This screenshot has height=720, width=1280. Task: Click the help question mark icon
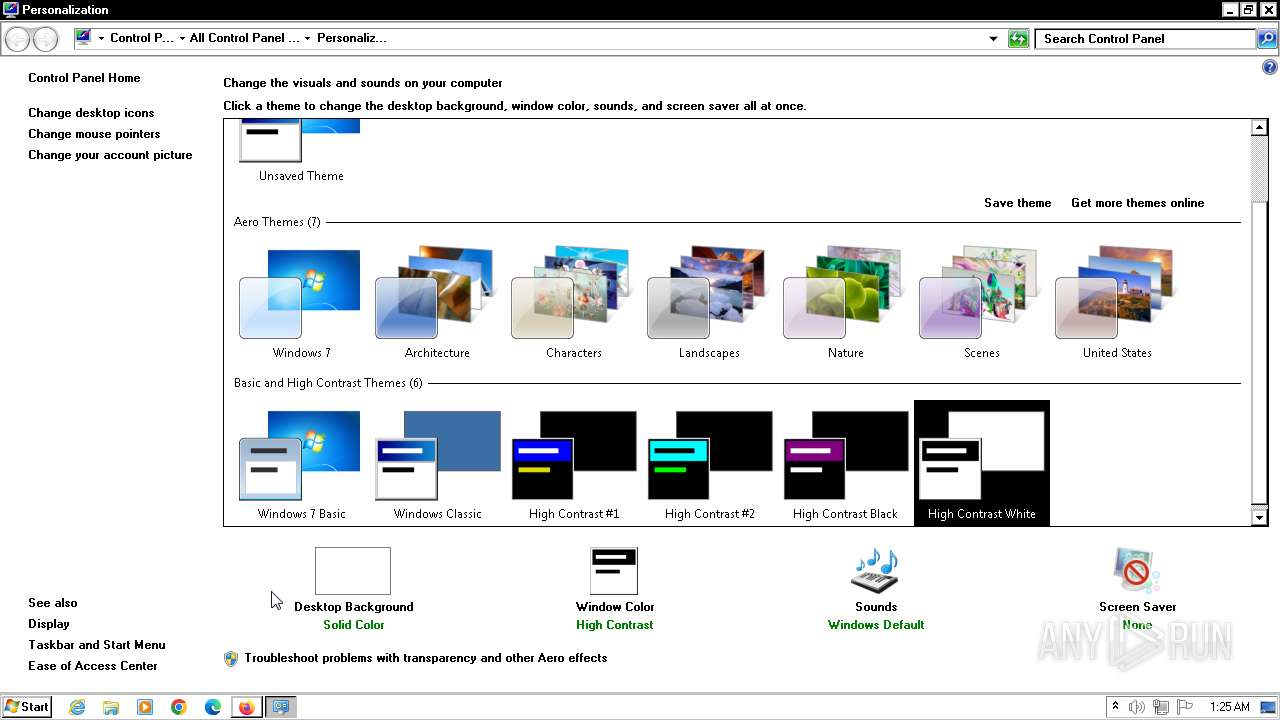[1270, 68]
